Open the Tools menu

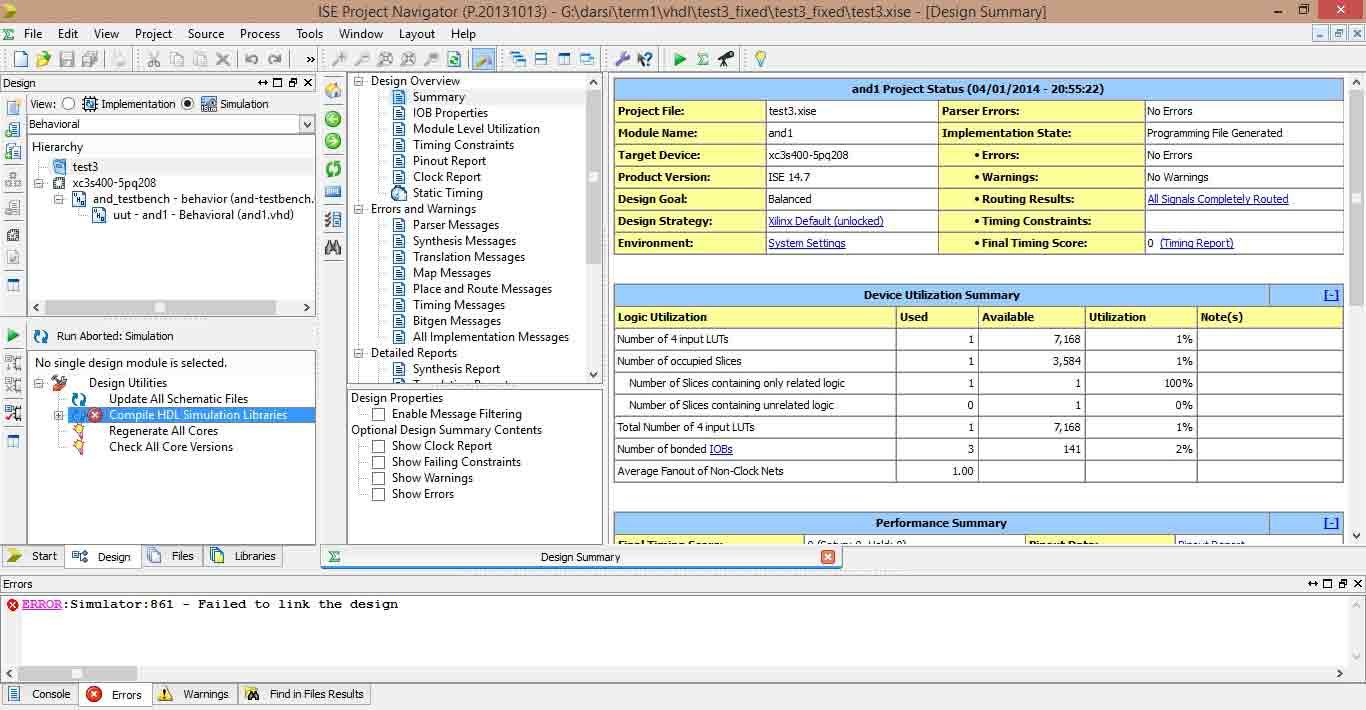click(x=310, y=33)
